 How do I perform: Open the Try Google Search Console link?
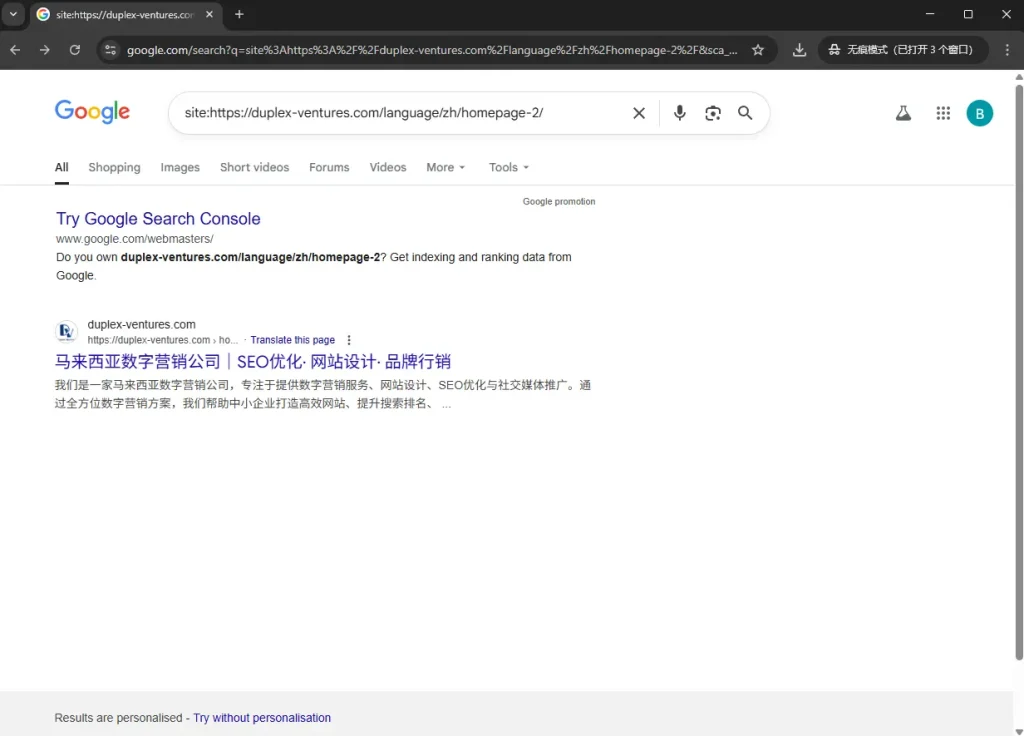[158, 219]
